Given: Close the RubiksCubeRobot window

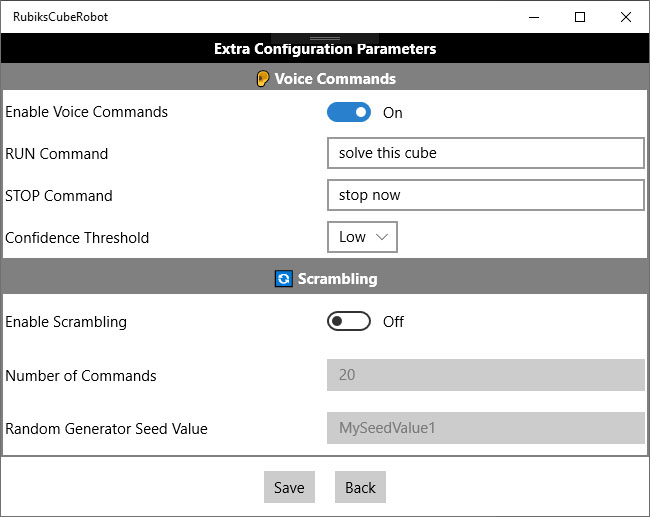Looking at the screenshot, I should 626,17.
